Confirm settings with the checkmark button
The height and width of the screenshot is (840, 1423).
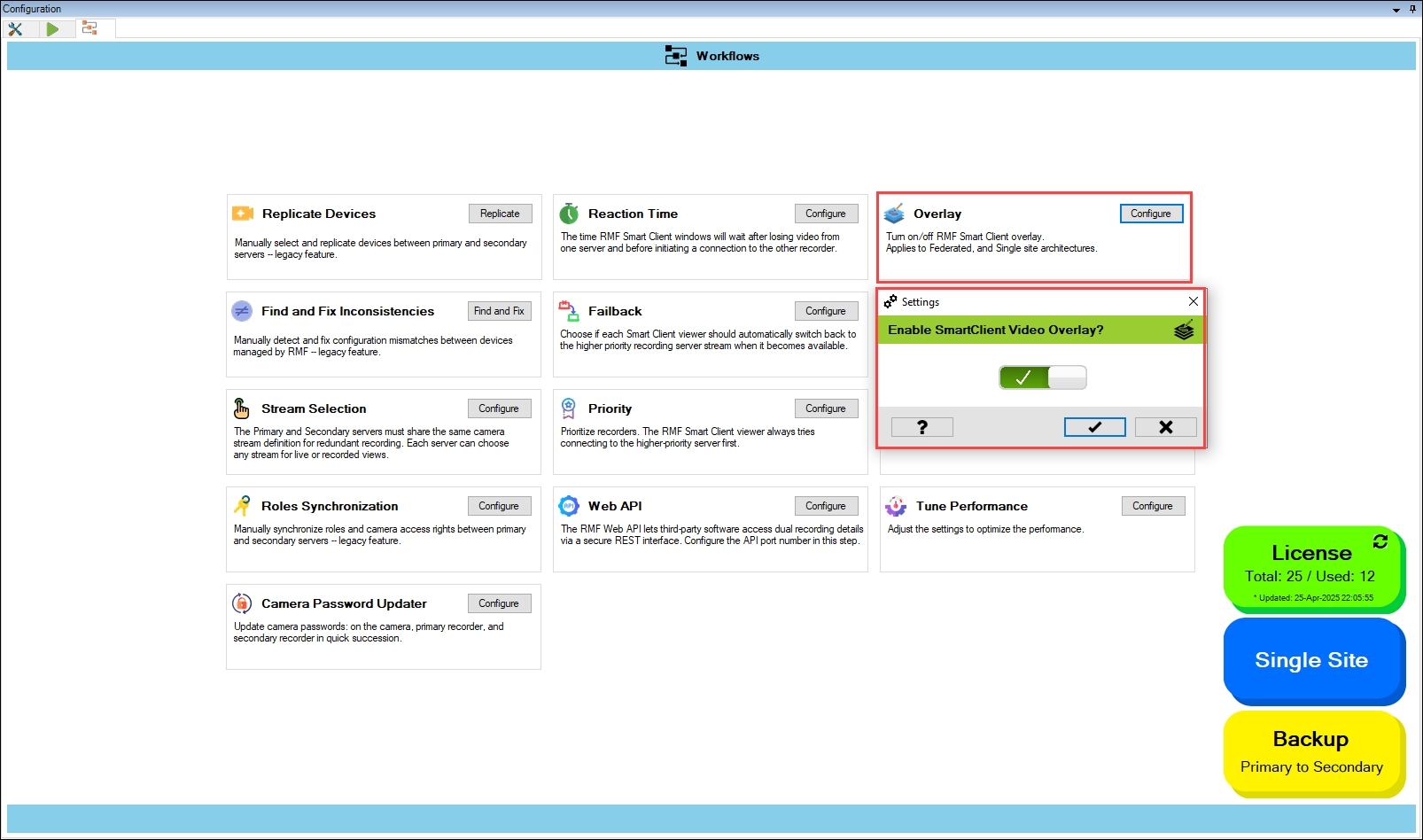pyautogui.click(x=1094, y=427)
